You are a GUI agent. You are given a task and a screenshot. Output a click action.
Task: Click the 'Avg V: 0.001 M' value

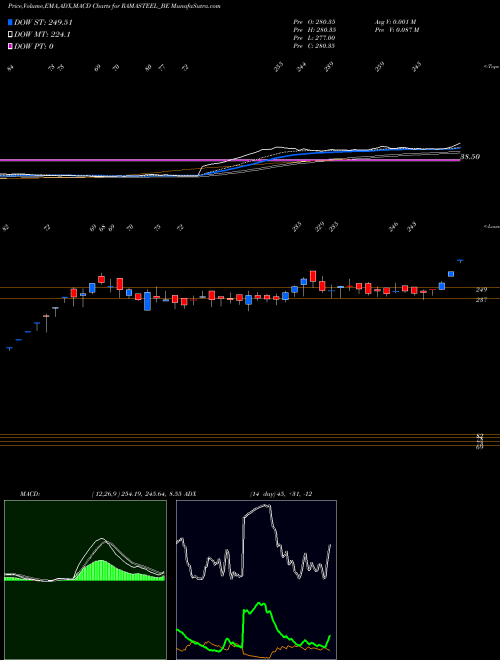(395, 21)
